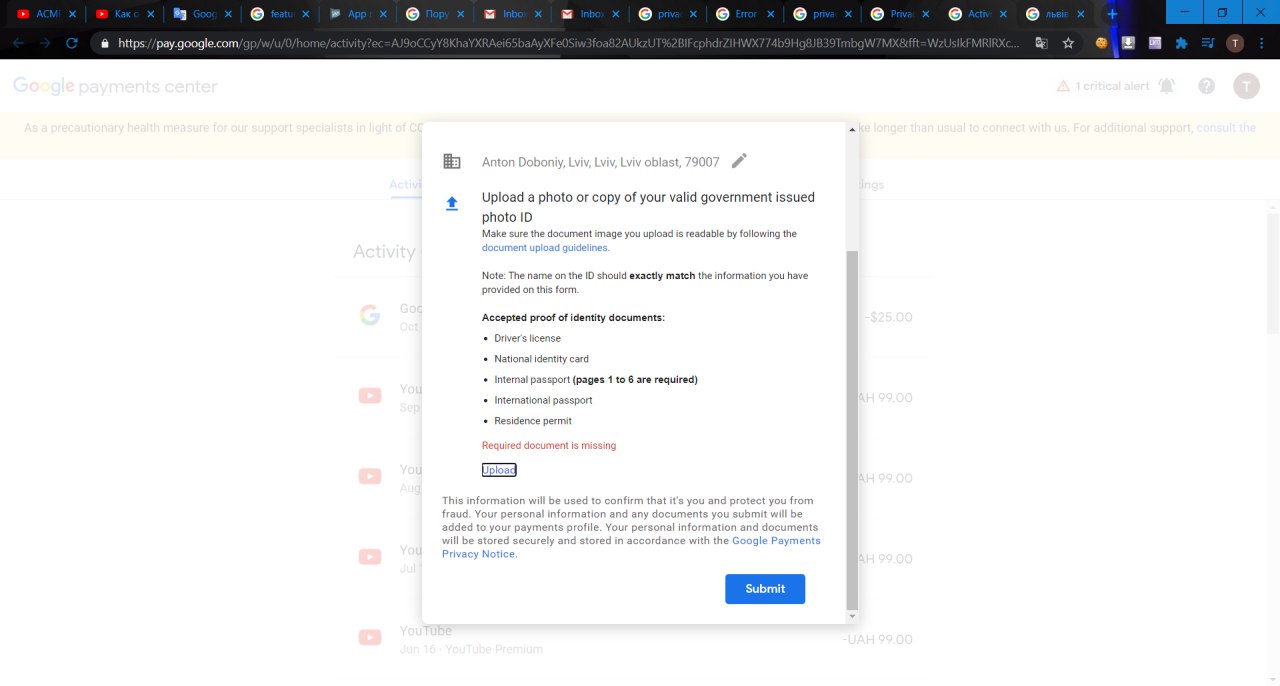Click the National identity card list item
1280x686 pixels.
click(541, 359)
